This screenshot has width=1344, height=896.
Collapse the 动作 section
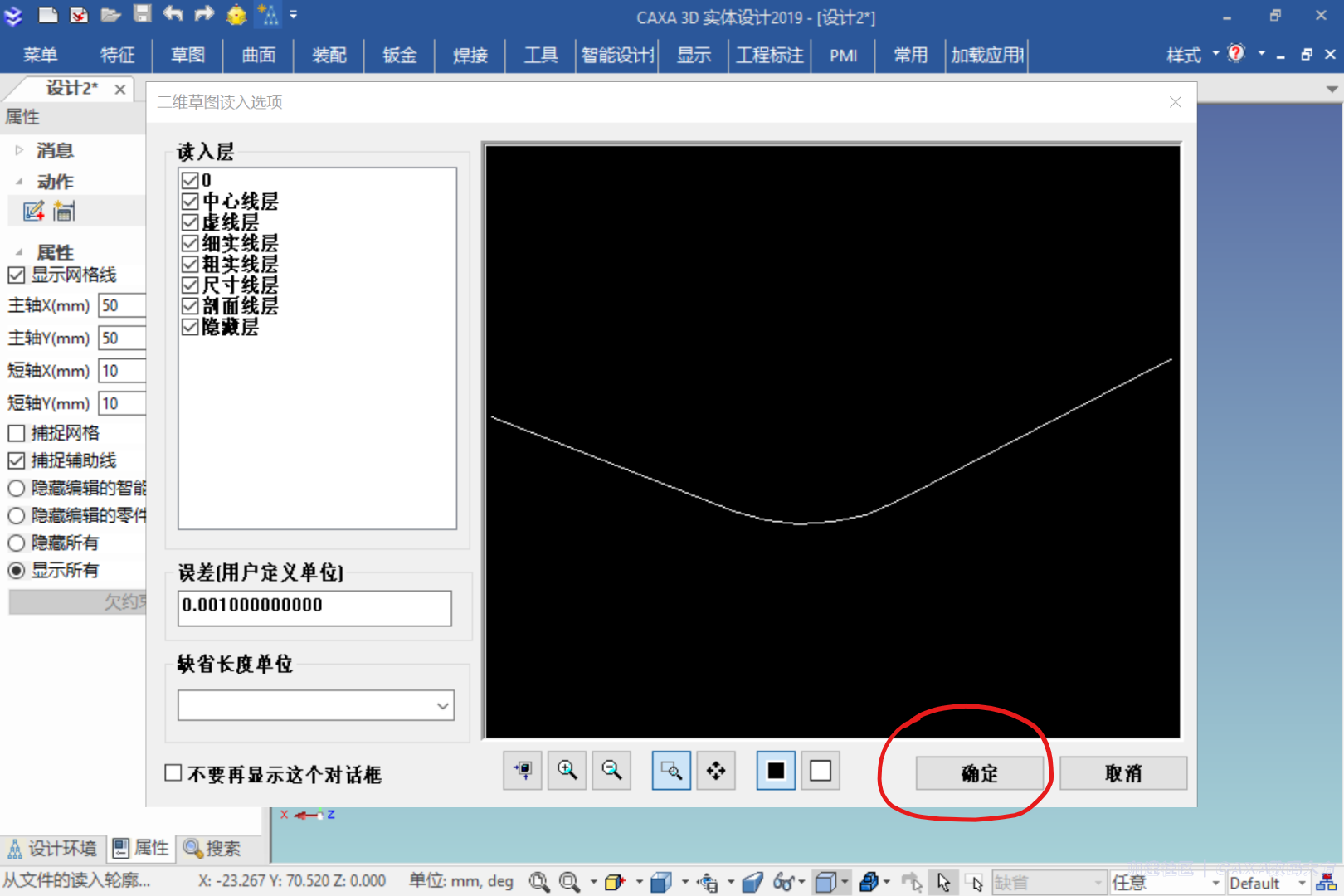click(19, 181)
